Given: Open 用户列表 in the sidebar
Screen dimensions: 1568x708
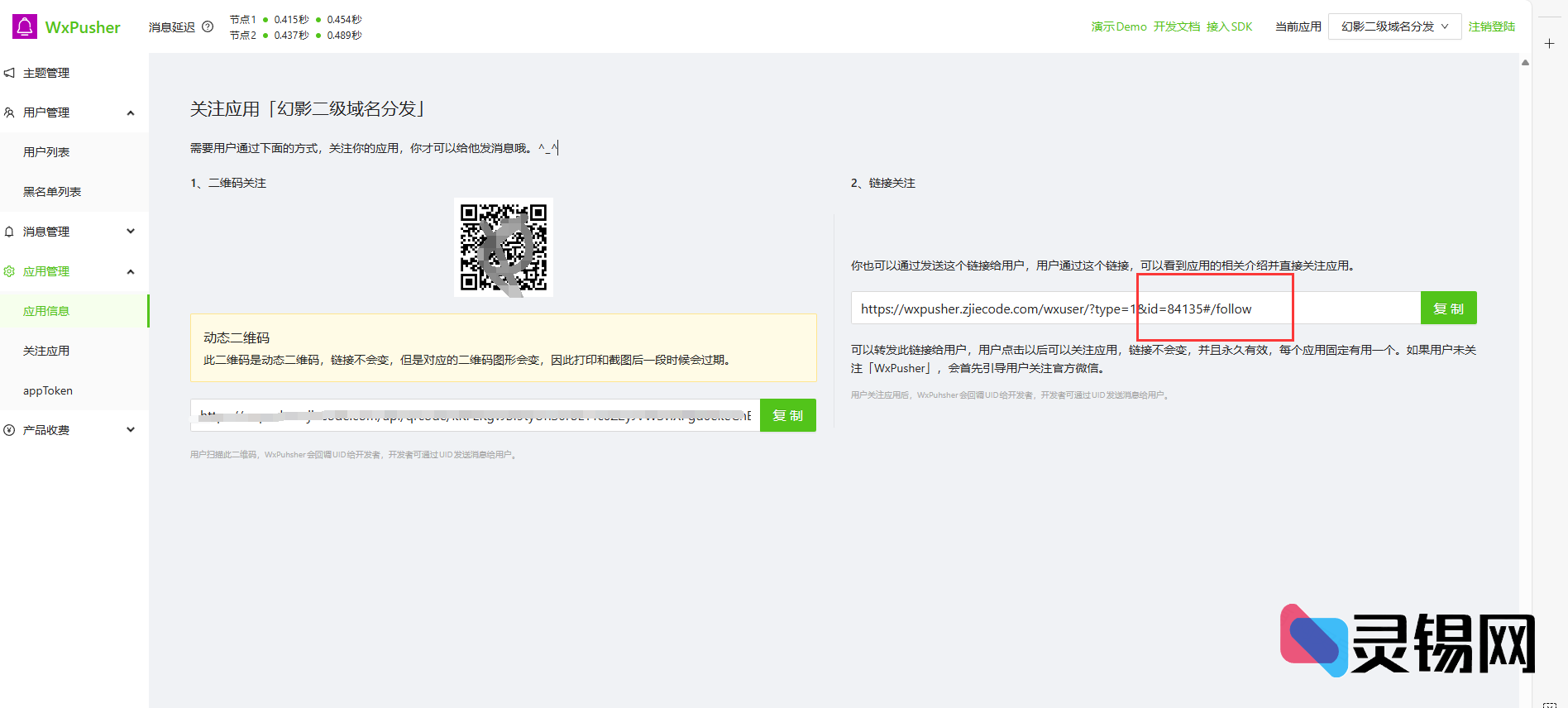Looking at the screenshot, I should coord(46,152).
